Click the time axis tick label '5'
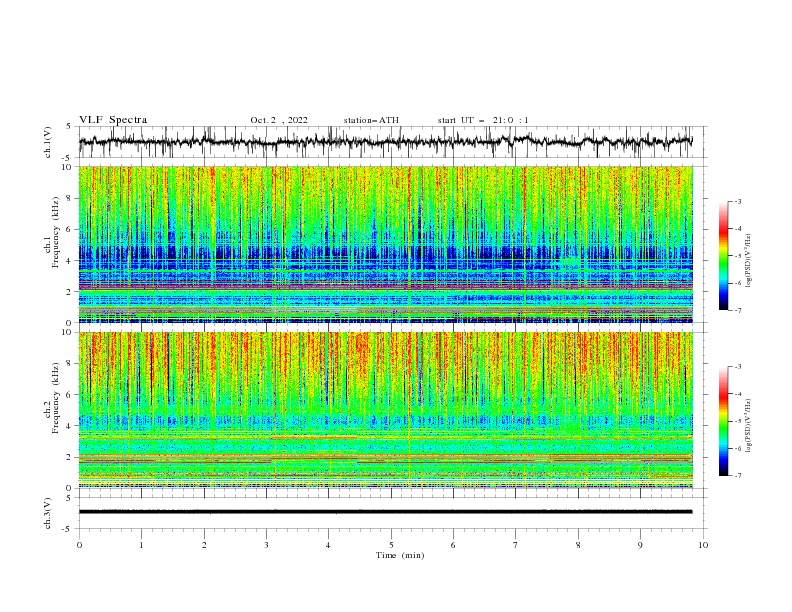The image size is (792, 612). [391, 545]
